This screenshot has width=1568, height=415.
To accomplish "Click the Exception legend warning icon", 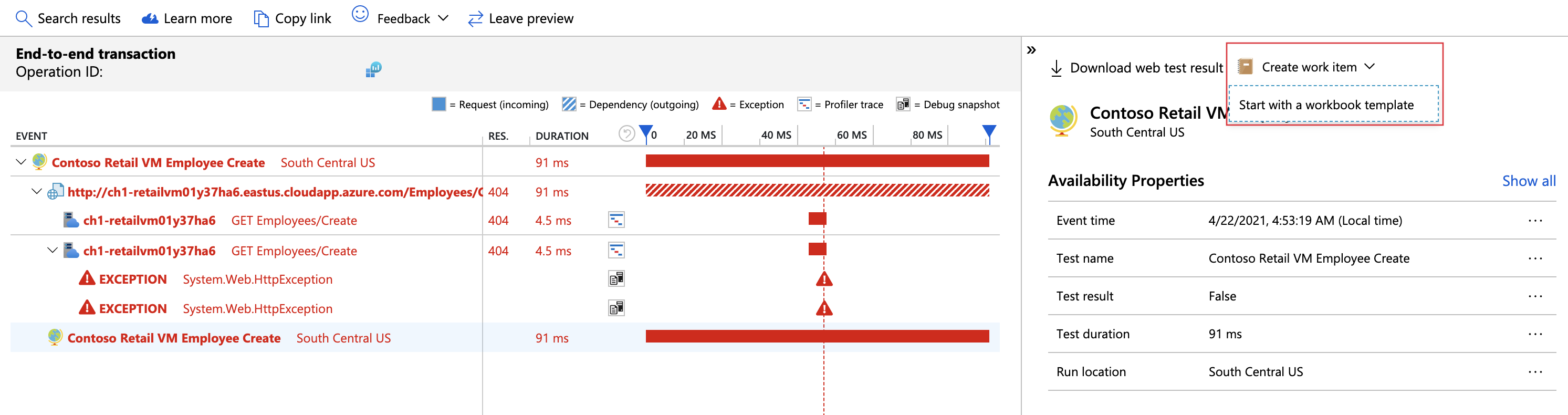I will pyautogui.click(x=719, y=104).
